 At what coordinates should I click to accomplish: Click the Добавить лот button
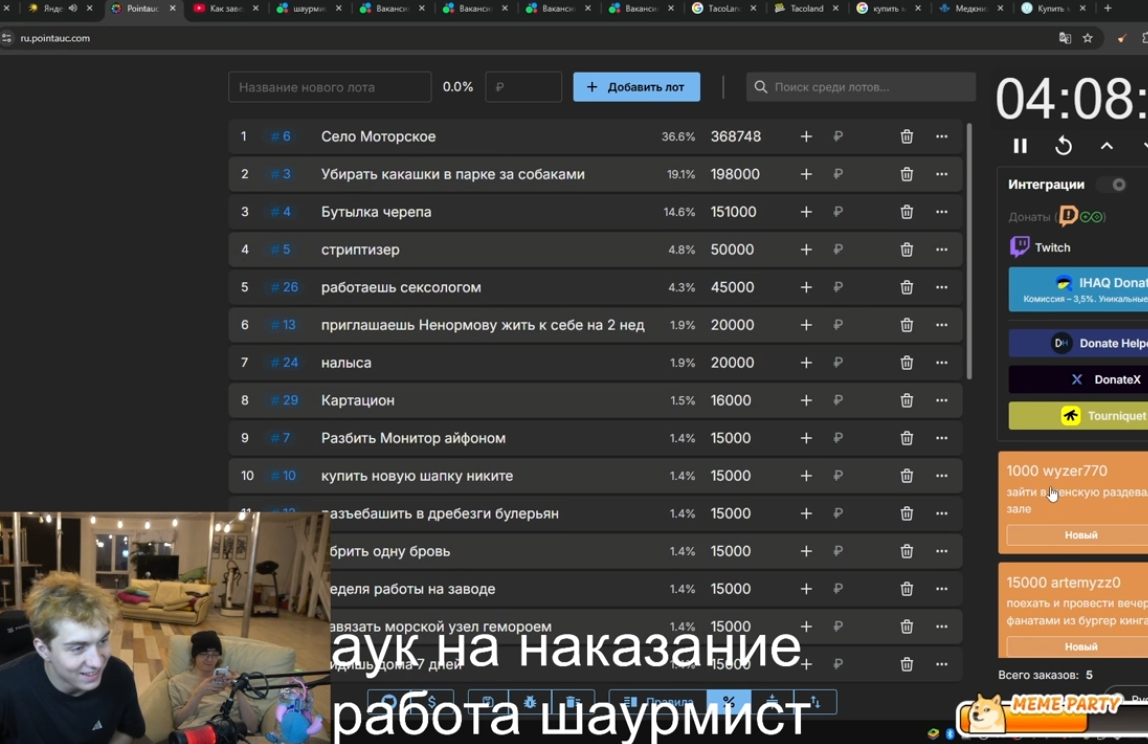coord(636,87)
